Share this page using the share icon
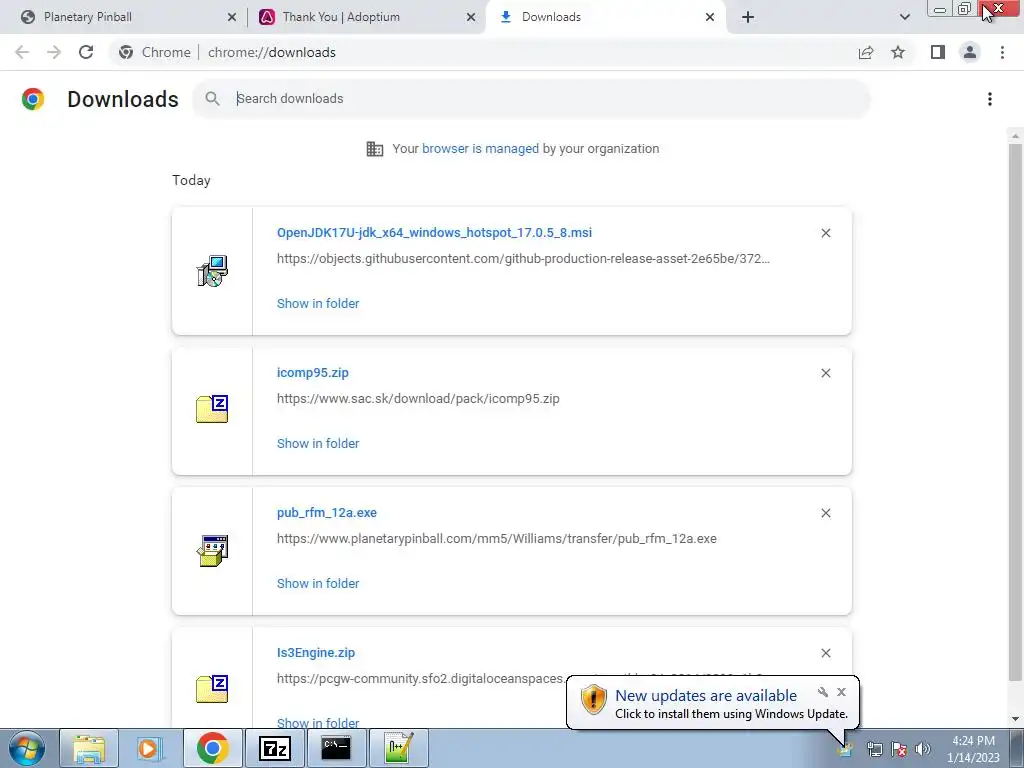 [x=866, y=52]
